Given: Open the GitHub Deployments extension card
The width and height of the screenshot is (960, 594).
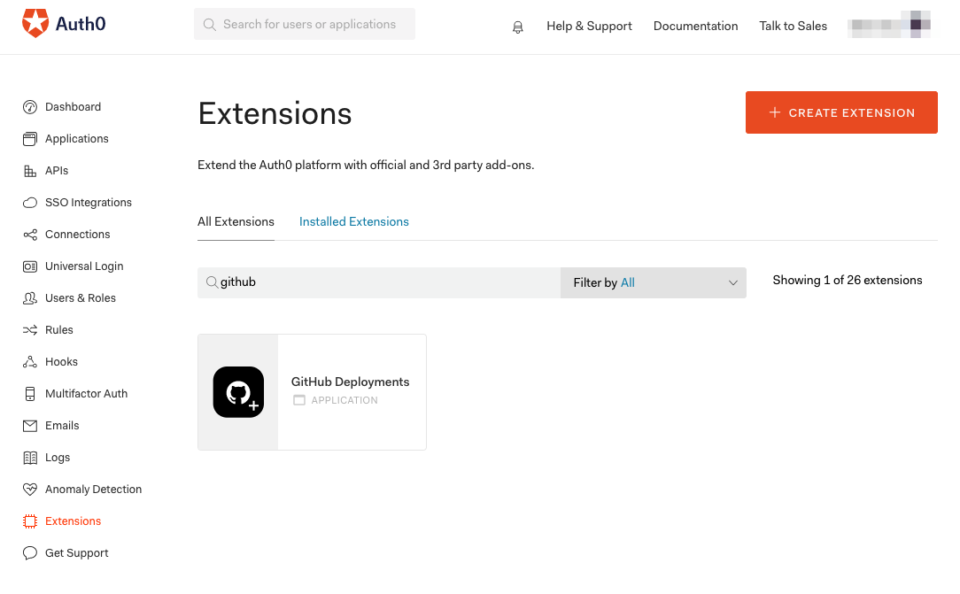Looking at the screenshot, I should pos(312,392).
